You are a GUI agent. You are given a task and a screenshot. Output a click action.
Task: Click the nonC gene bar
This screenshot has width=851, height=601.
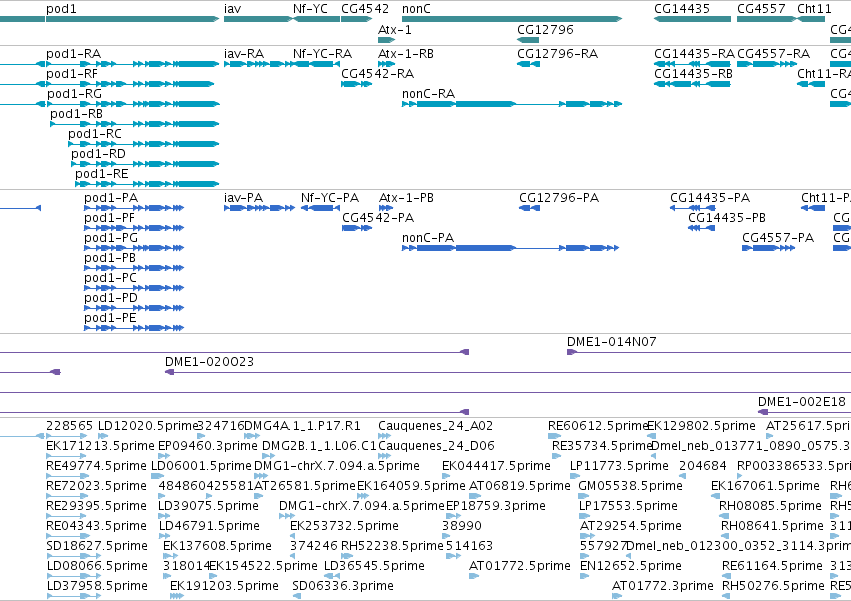point(512,19)
